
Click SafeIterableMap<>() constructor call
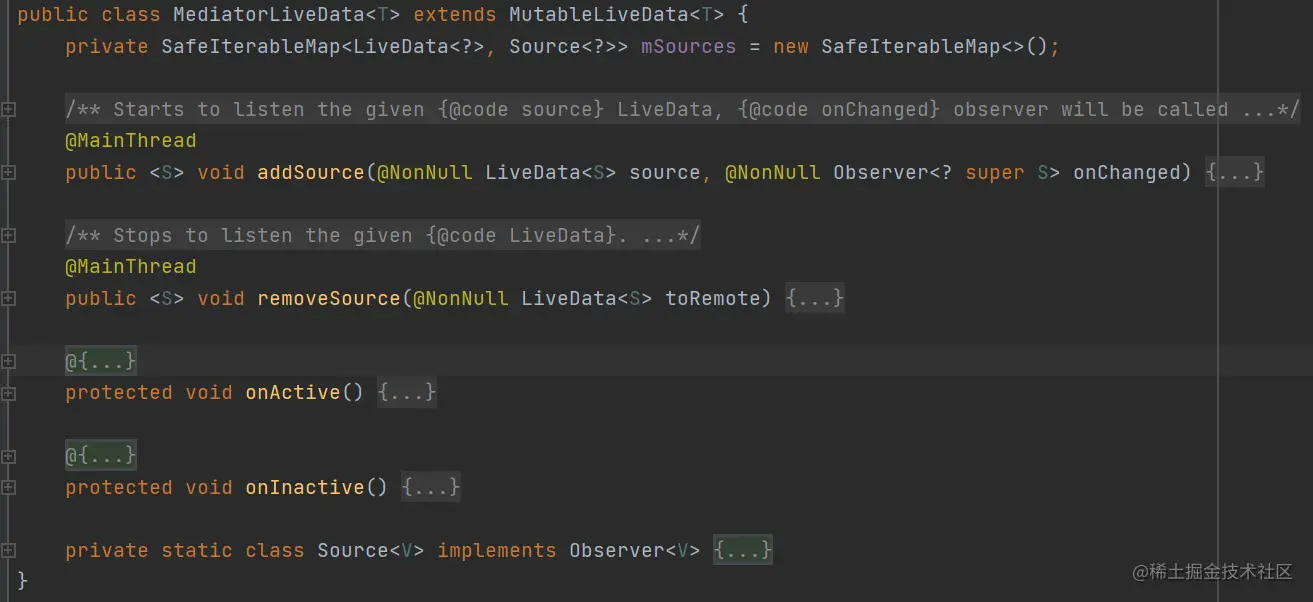pyautogui.click(x=934, y=47)
